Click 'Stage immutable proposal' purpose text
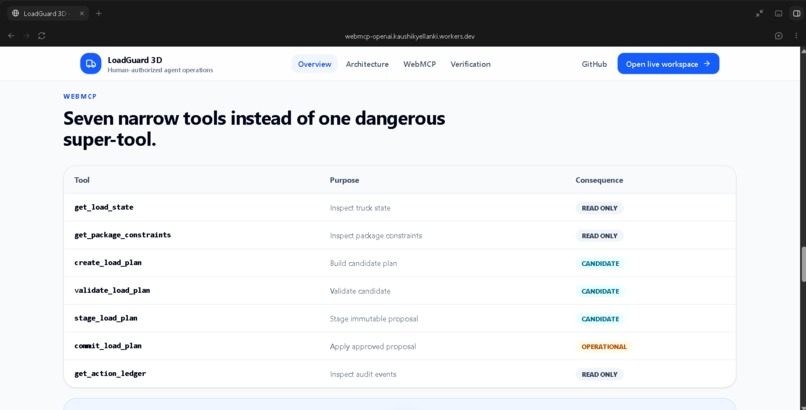 (374, 319)
